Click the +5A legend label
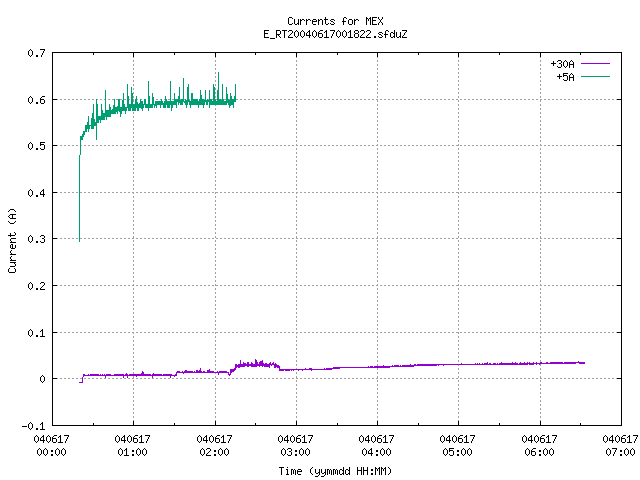Image resolution: width=640 pixels, height=480 pixels. click(565, 77)
